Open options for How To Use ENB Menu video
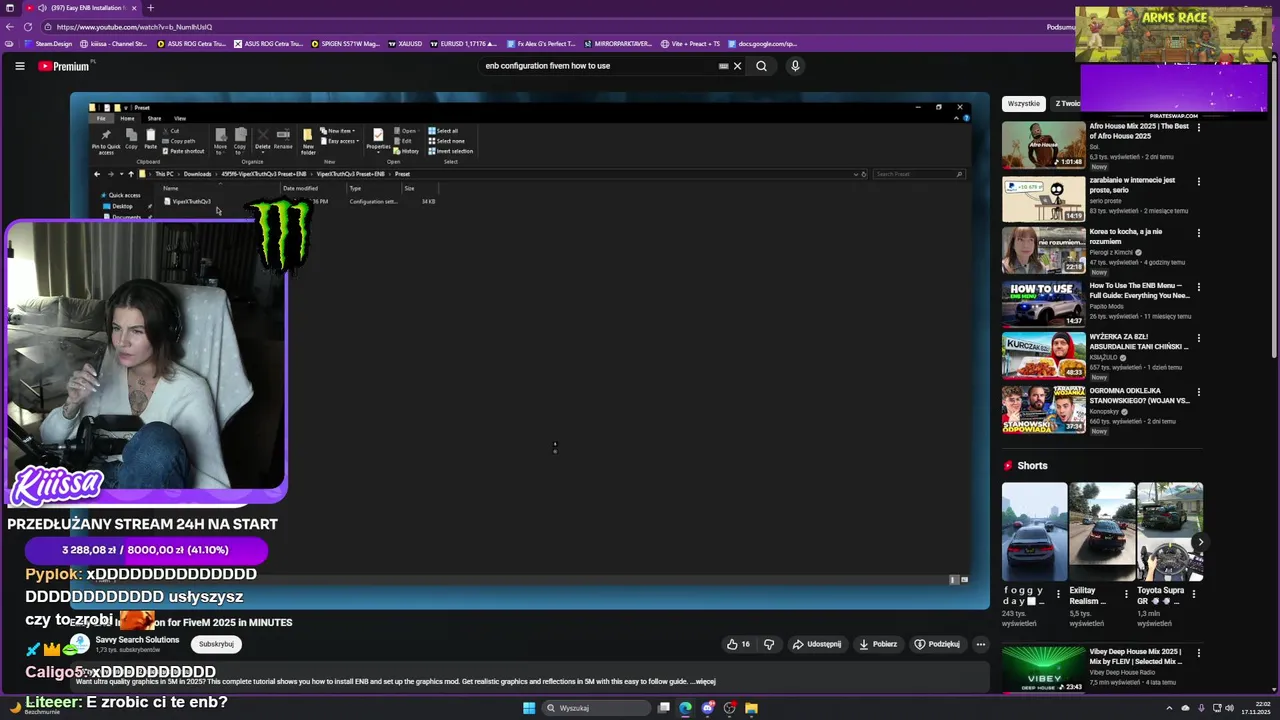Image resolution: width=1280 pixels, height=720 pixels. [1199, 286]
